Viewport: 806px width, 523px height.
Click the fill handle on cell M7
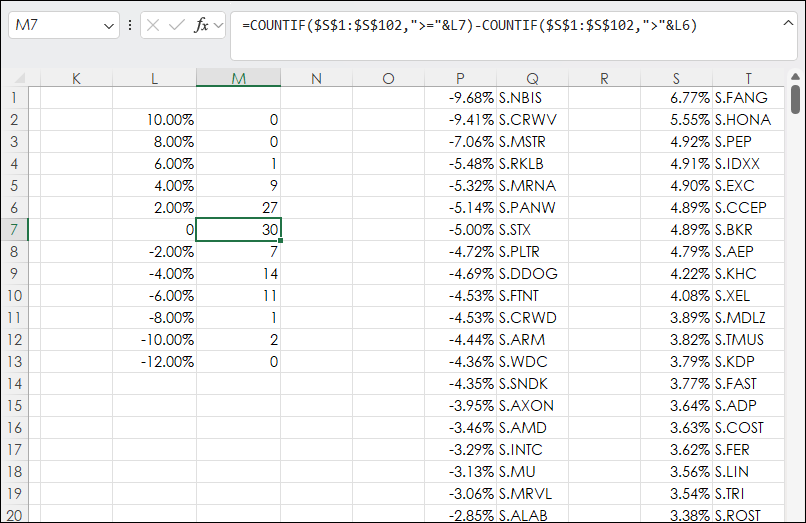coord(281,240)
